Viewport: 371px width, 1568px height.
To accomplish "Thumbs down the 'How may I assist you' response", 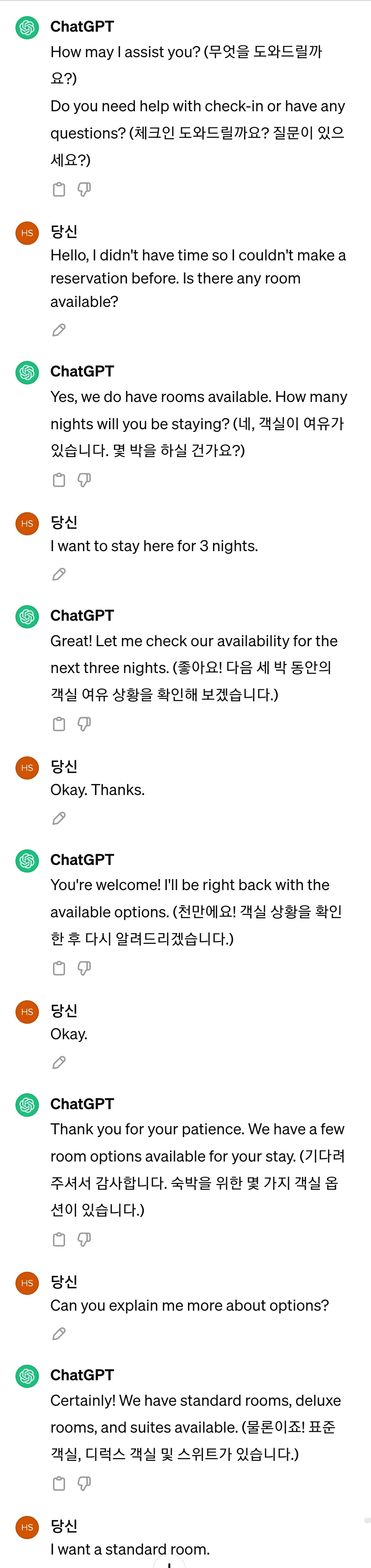I will [84, 189].
